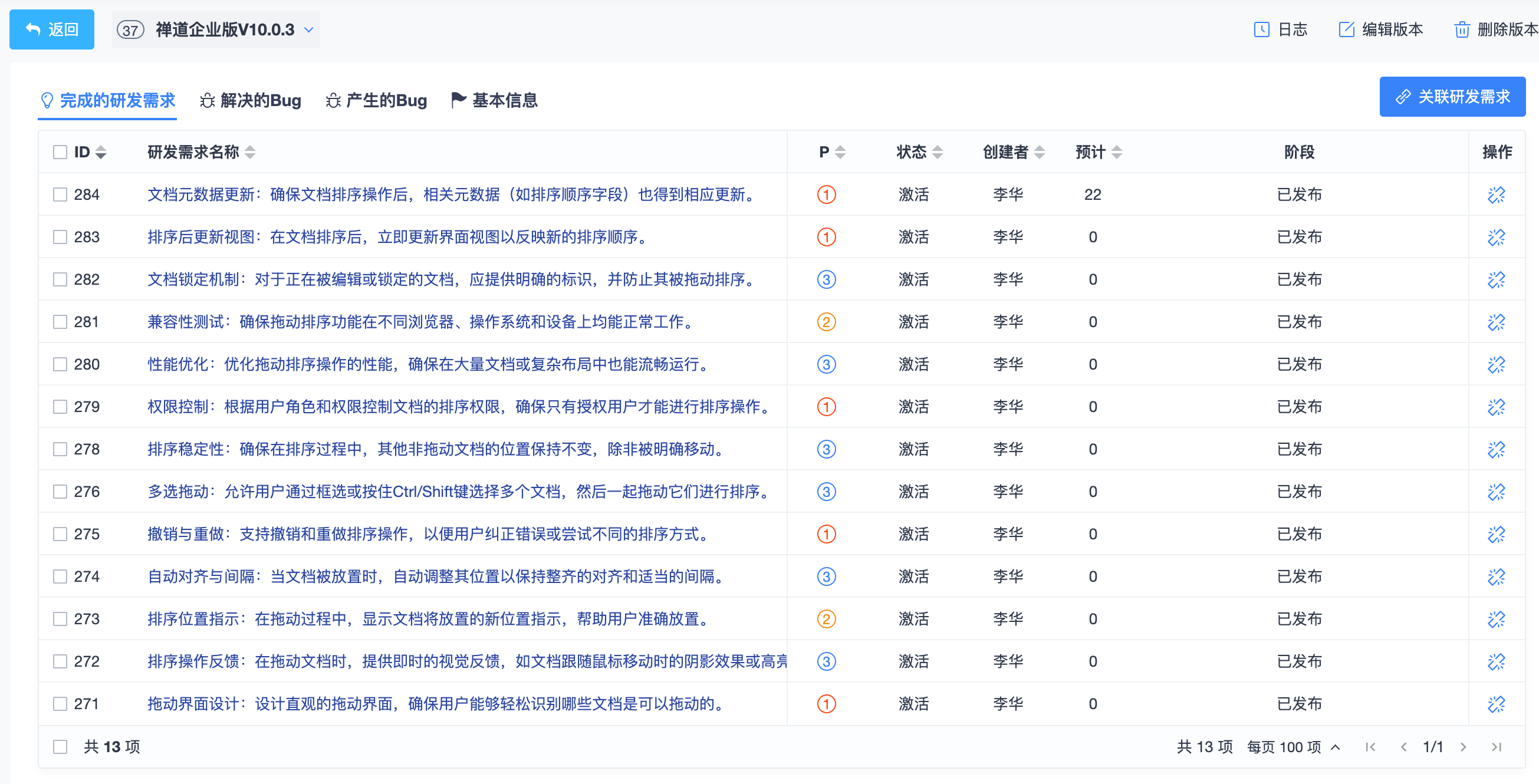Go to last page arrow icon
The width and height of the screenshot is (1539, 784).
point(1496,747)
